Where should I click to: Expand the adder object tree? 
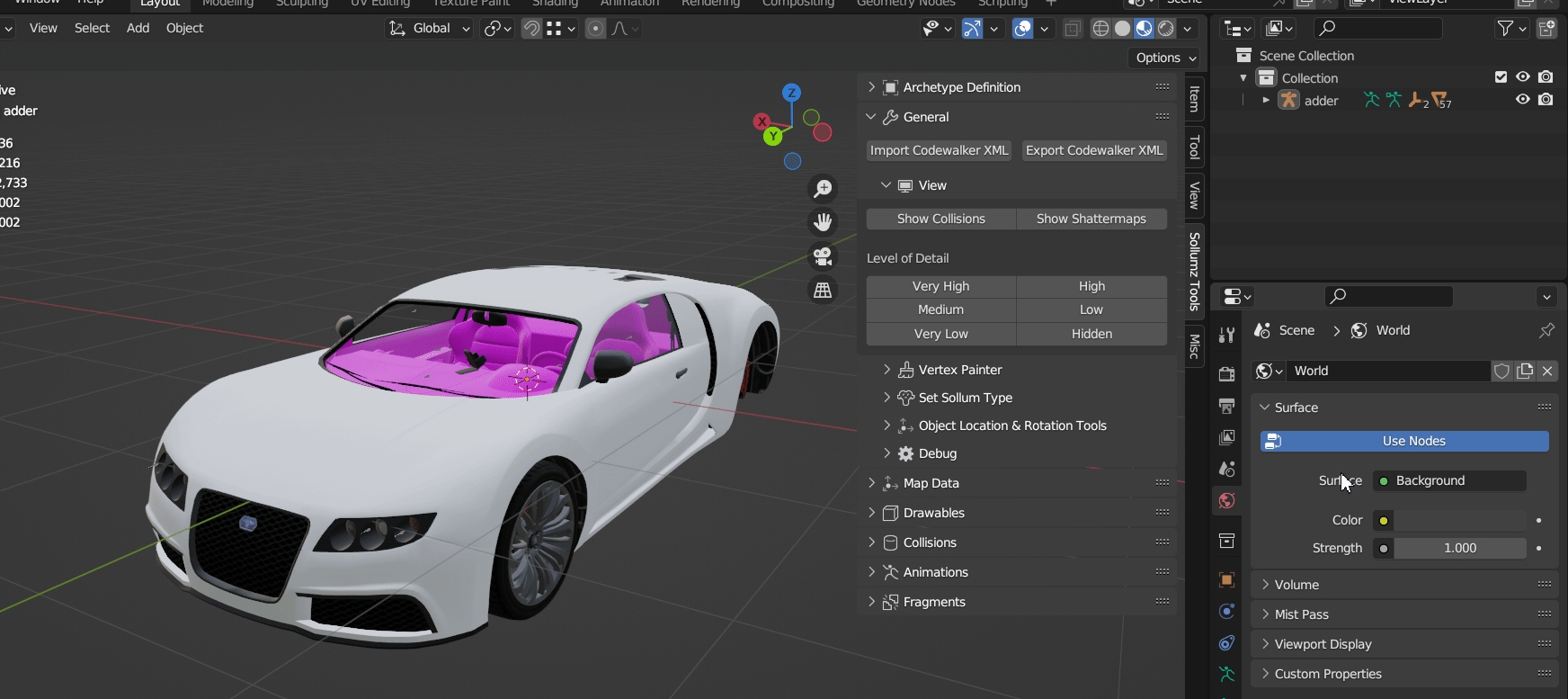(1266, 101)
